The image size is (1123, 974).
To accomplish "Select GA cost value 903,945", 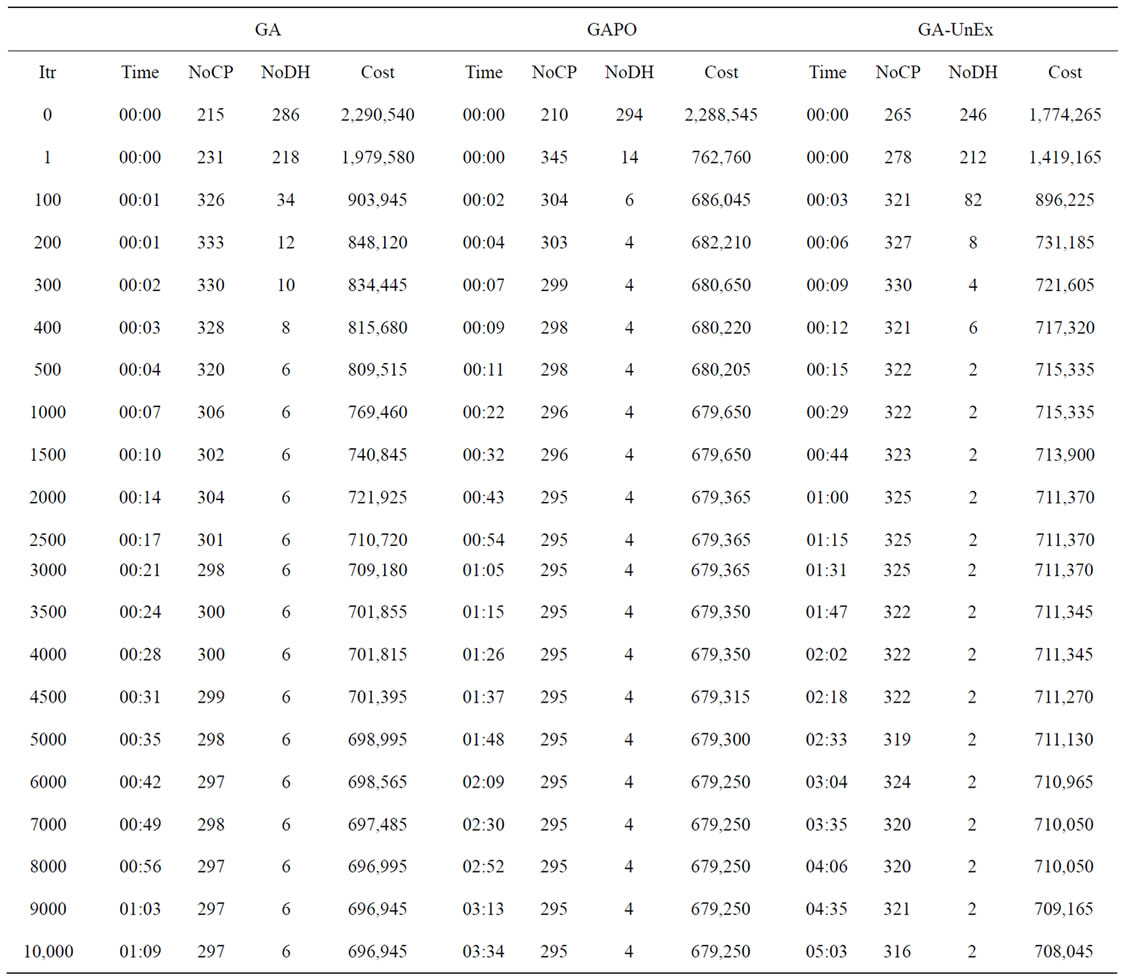I will pos(377,199).
